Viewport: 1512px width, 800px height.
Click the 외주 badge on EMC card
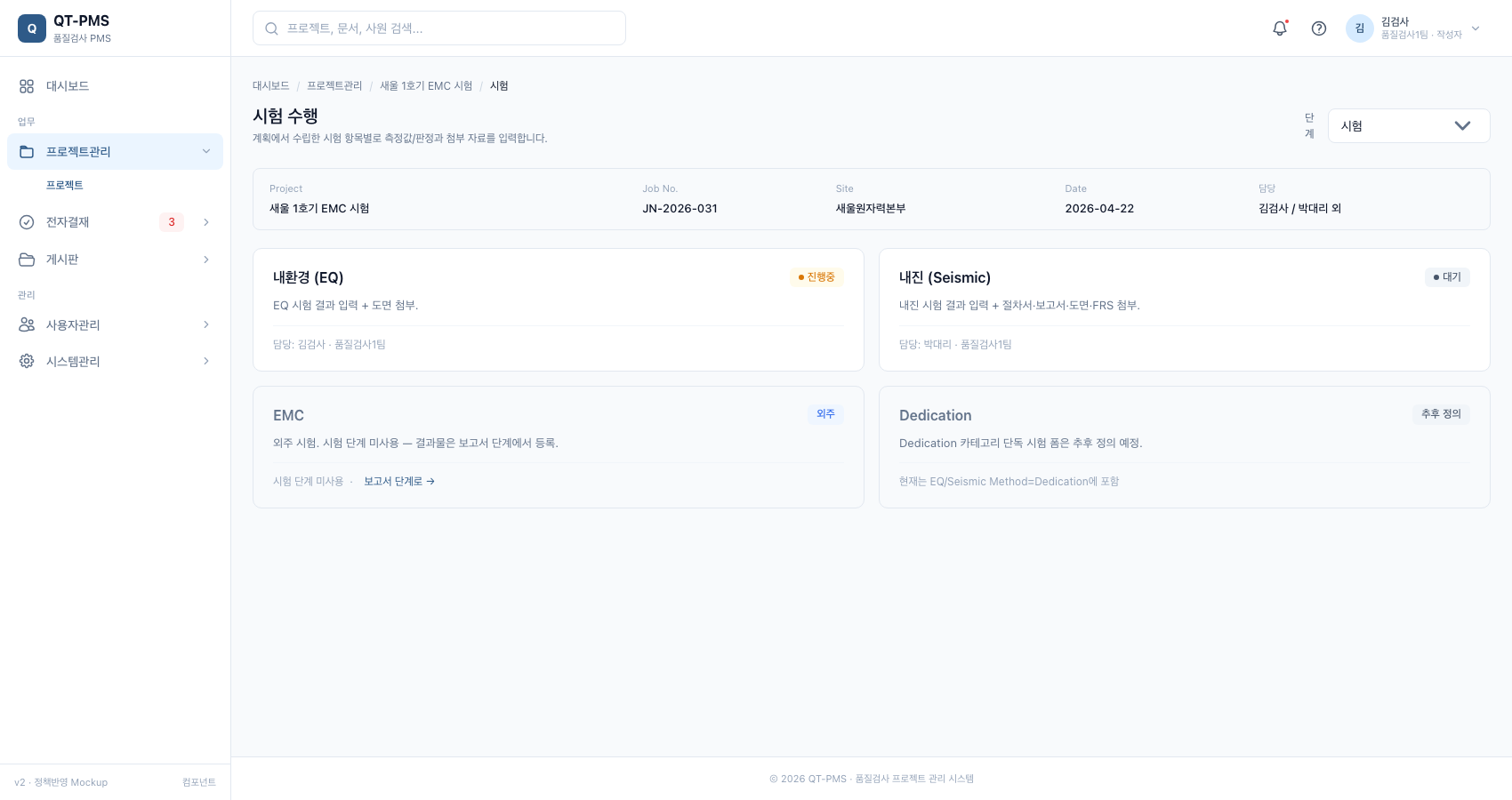(x=825, y=414)
